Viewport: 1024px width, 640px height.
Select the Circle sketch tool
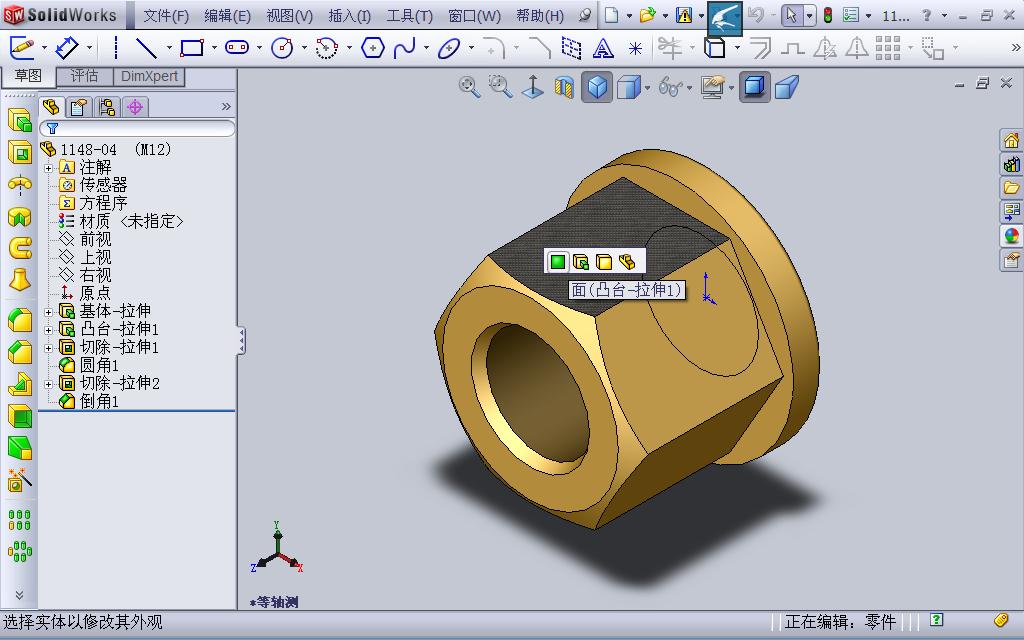(x=282, y=48)
